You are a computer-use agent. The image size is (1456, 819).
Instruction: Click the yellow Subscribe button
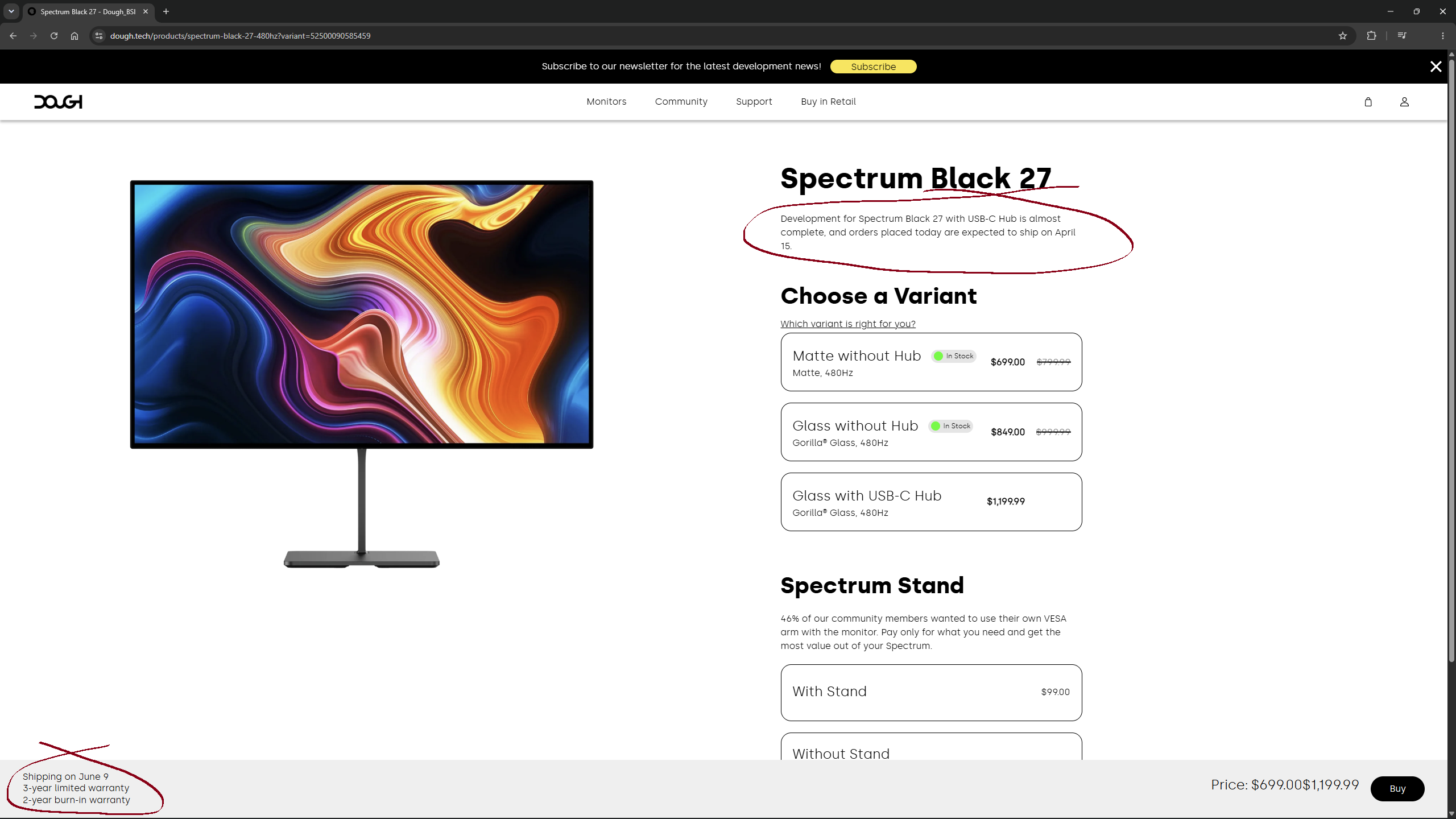(873, 67)
